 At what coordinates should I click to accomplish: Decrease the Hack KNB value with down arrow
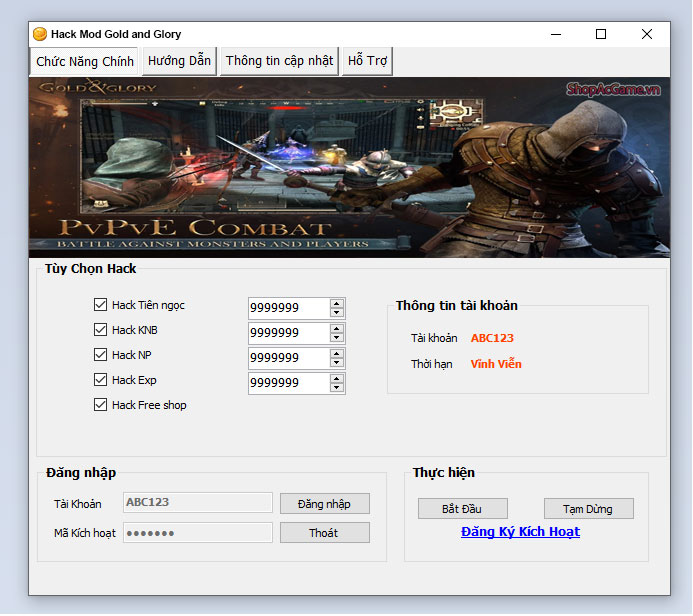point(336,338)
